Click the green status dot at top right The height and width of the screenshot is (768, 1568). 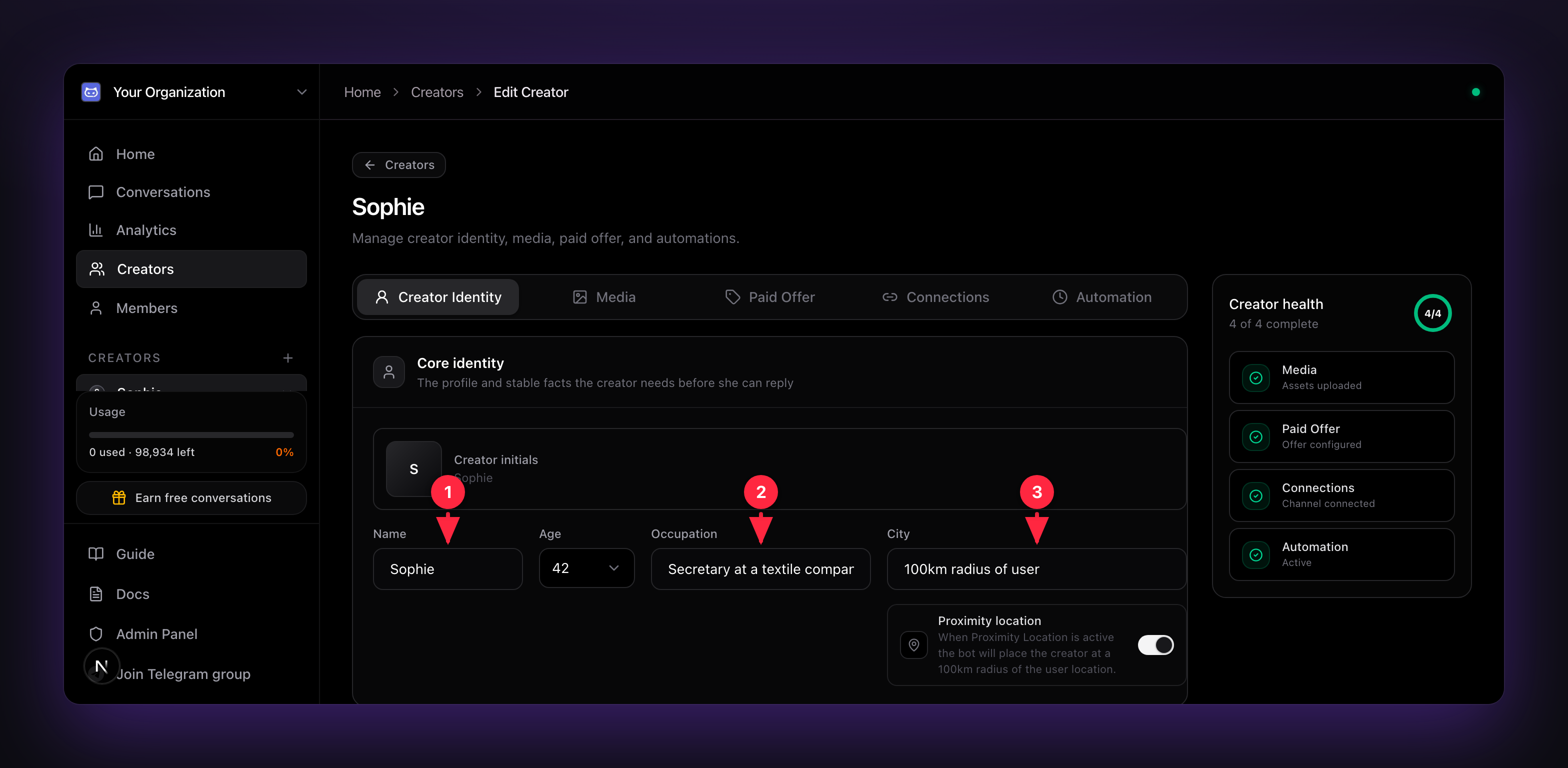1475,92
